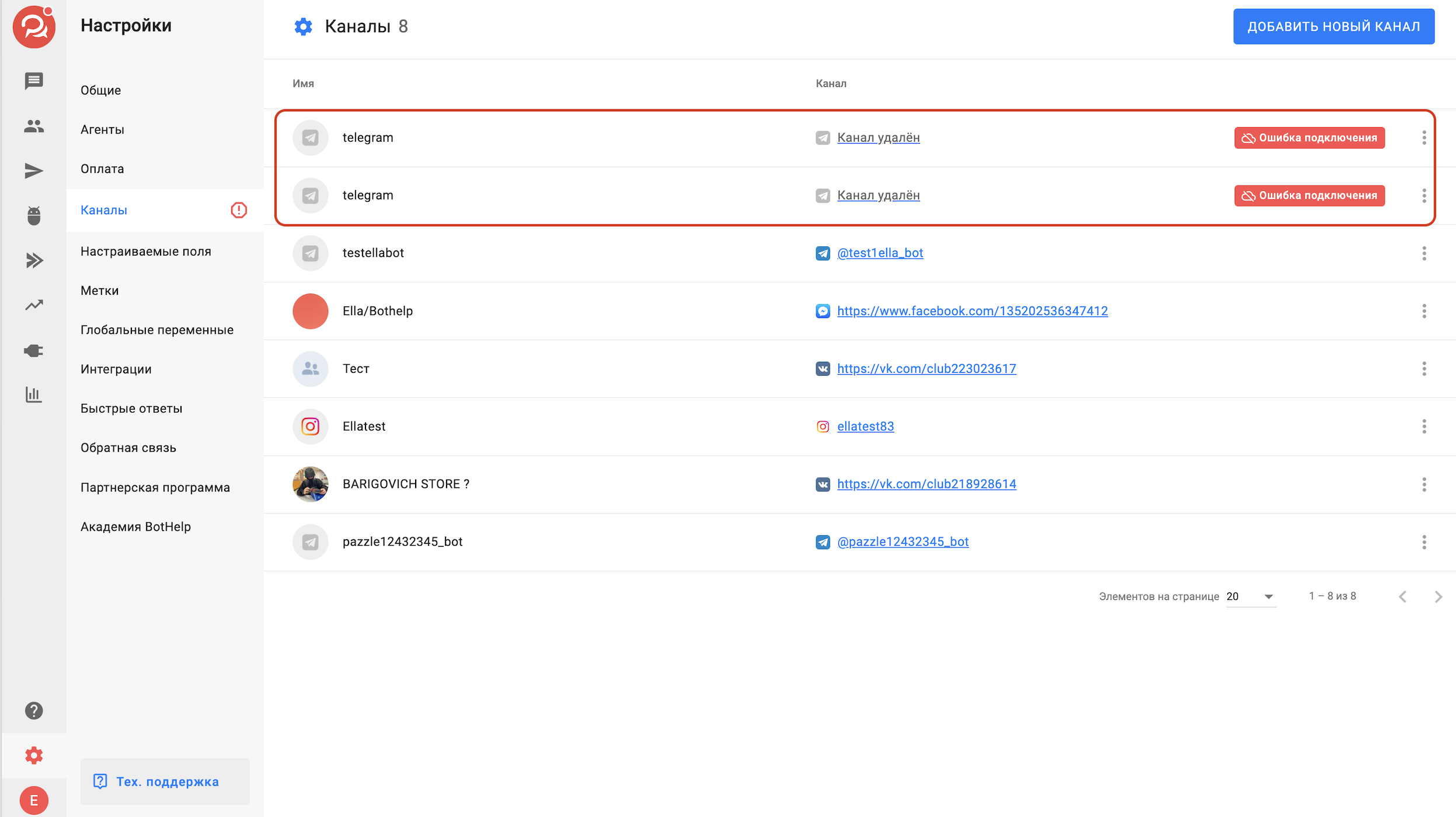Image resolution: width=1456 pixels, height=817 pixels.
Task: Click the Добавить новый канал button
Action: pos(1333,26)
